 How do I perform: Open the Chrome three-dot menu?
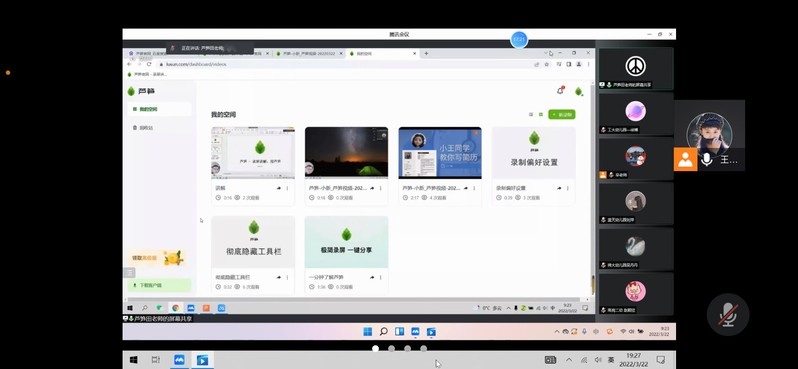[x=588, y=64]
